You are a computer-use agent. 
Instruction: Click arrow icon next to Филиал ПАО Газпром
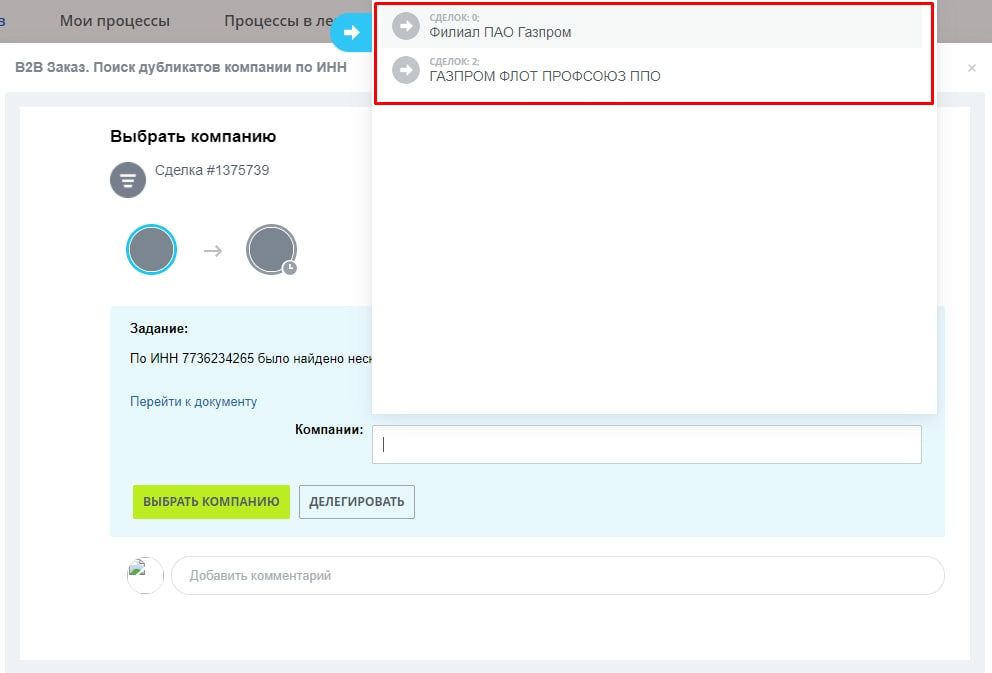pos(406,27)
